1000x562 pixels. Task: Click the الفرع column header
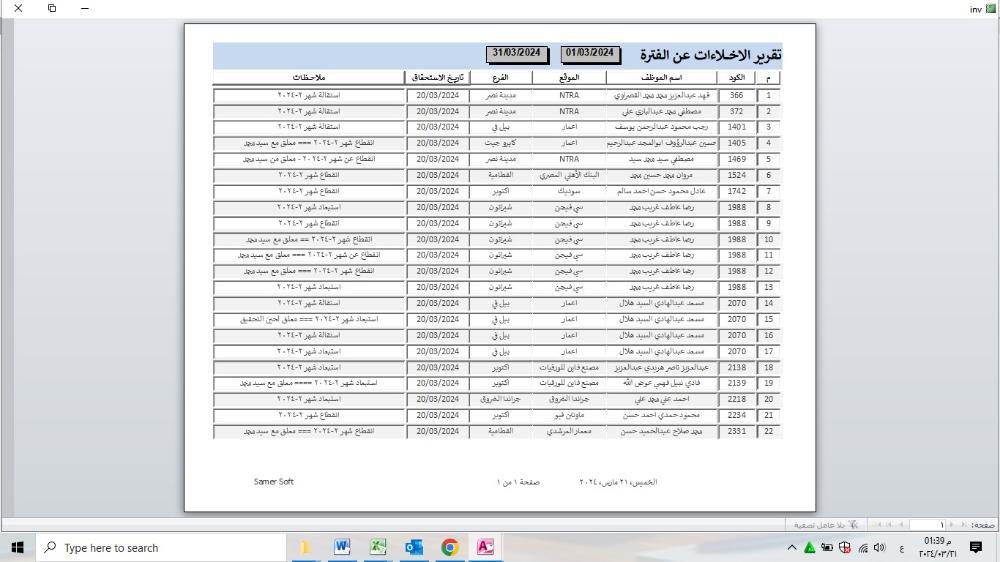[501, 77]
